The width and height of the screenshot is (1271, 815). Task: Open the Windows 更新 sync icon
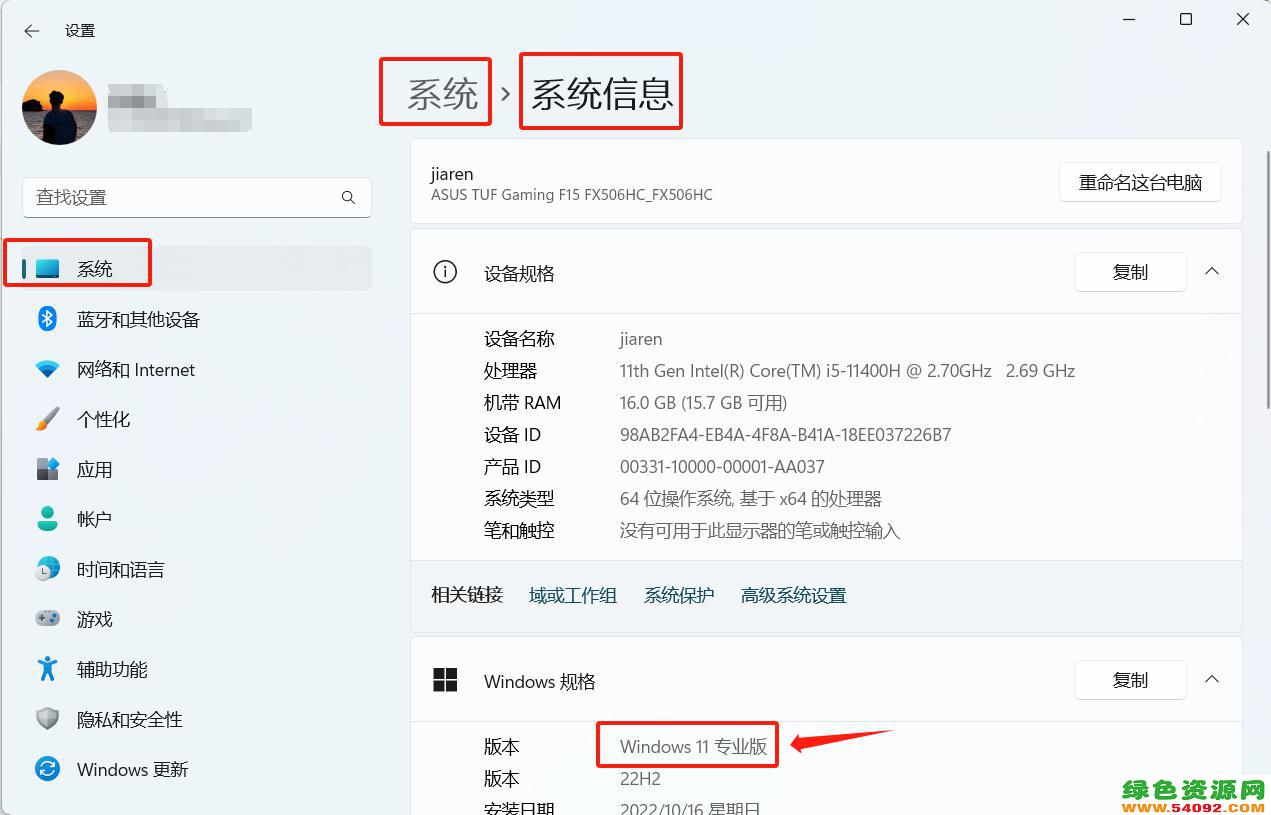[x=48, y=769]
